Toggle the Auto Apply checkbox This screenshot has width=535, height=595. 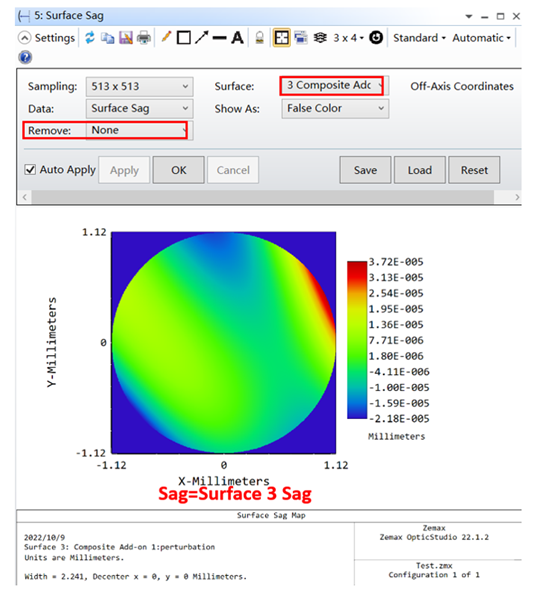[x=30, y=169]
